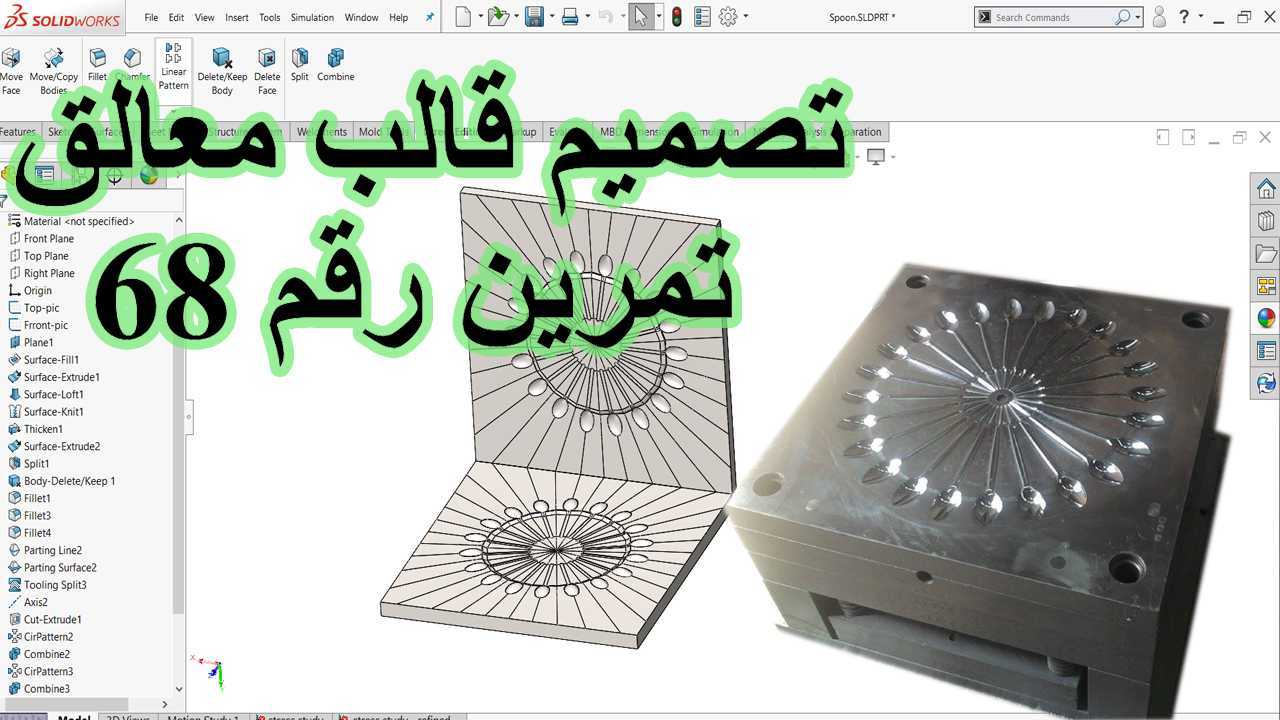Open File Explorer in the task pane
Screen dimensions: 1280x720
1266,254
